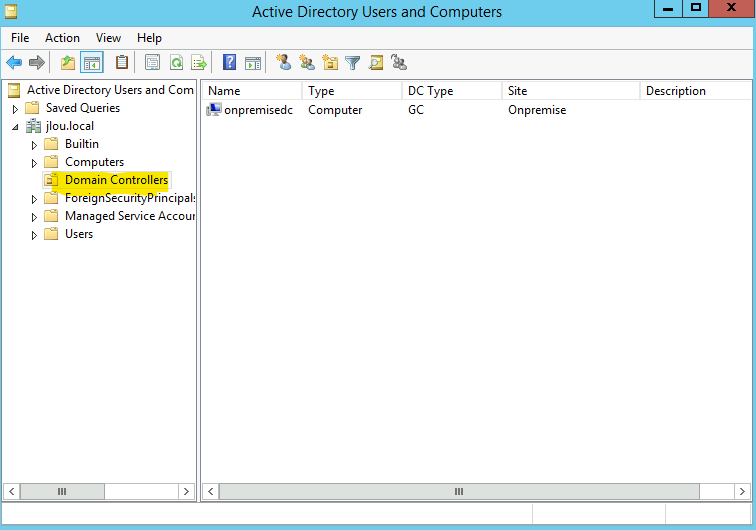Click the jlou.local domain icon
The height and width of the screenshot is (530, 756).
click(x=33, y=126)
